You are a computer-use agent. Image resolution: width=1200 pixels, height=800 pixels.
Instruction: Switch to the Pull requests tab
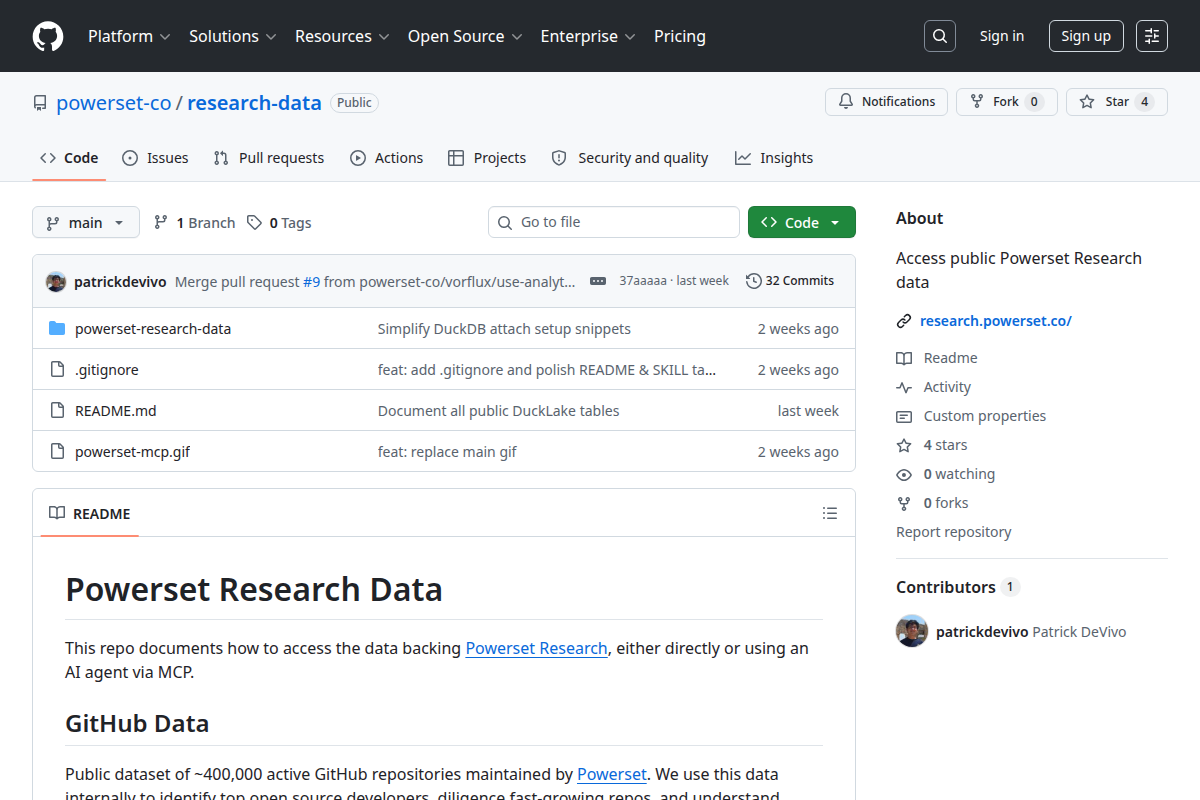pyautogui.click(x=269, y=158)
